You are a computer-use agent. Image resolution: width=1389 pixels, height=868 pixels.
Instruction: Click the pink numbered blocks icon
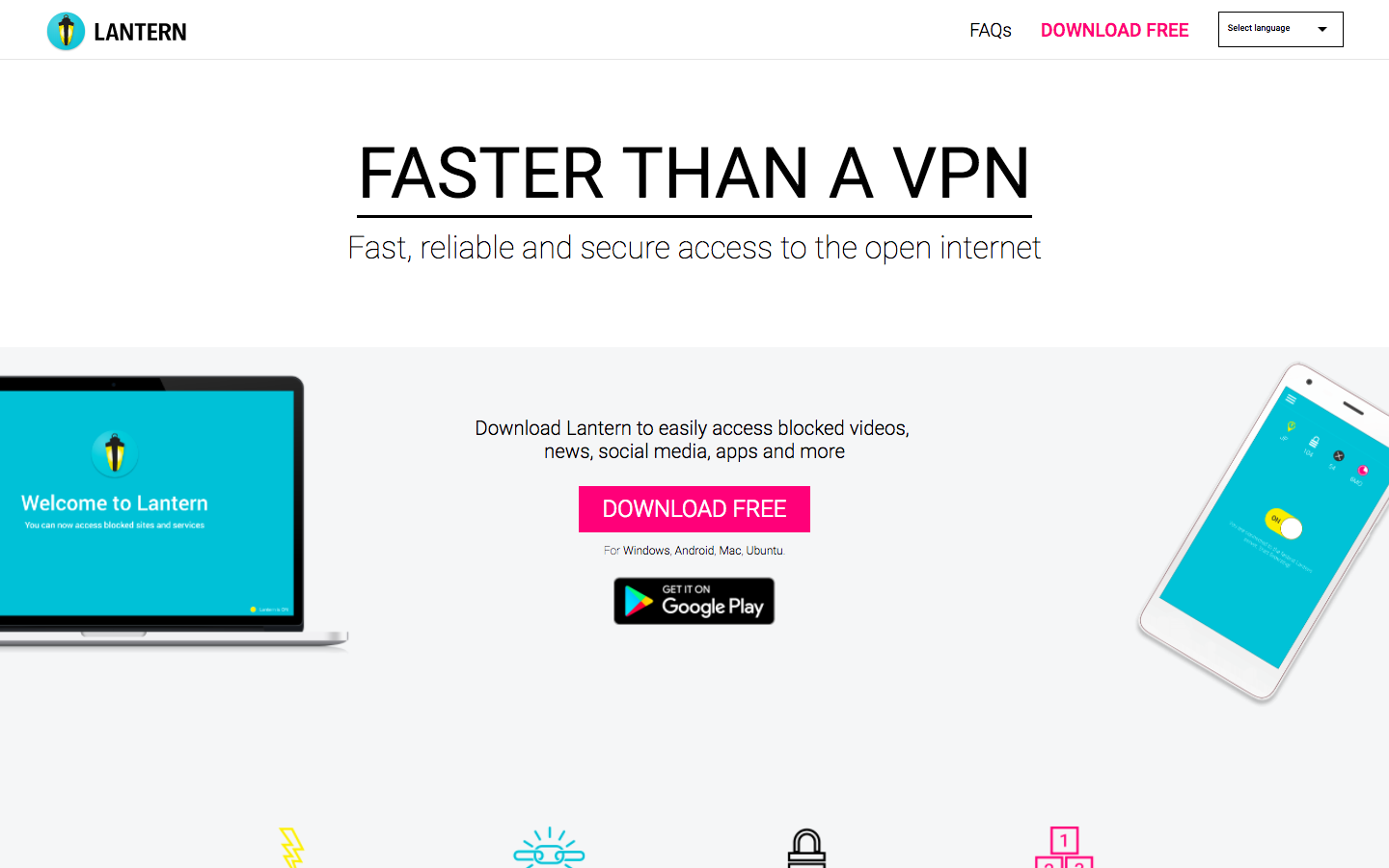pyautogui.click(x=1064, y=848)
